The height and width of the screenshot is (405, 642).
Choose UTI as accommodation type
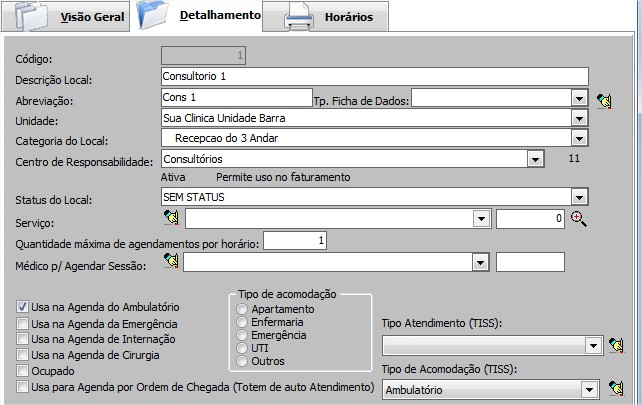[x=241, y=349]
